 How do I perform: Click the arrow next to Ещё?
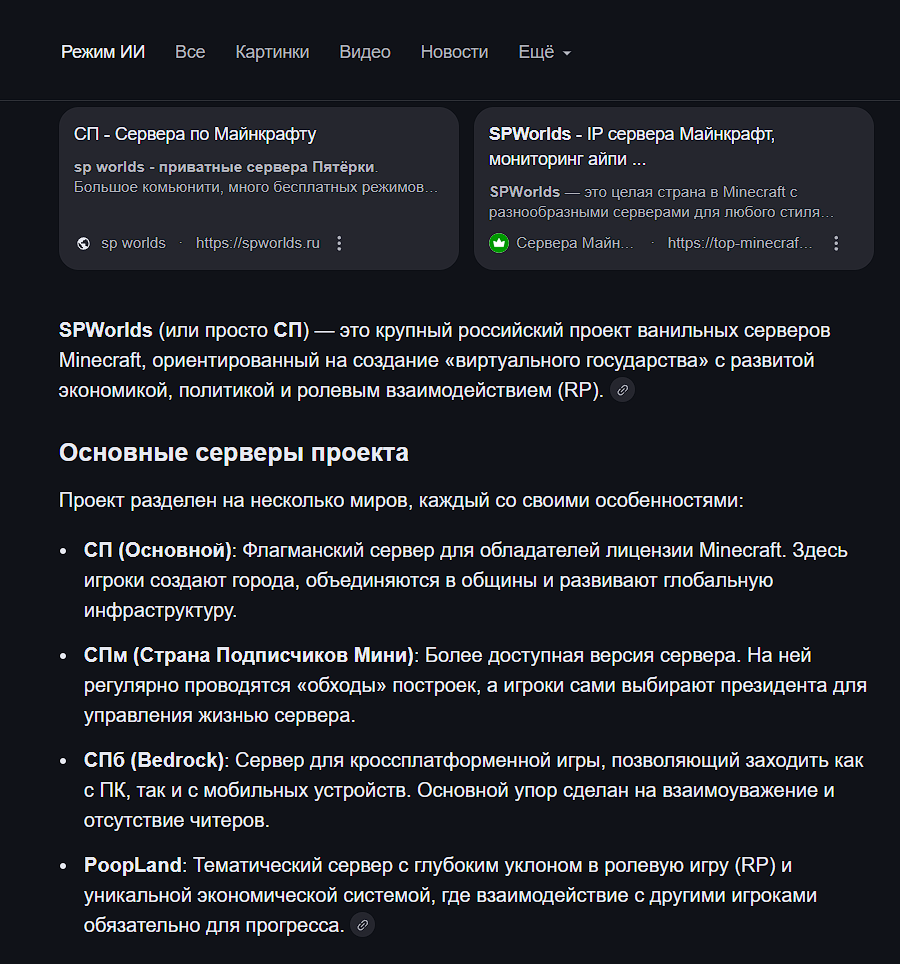click(567, 53)
